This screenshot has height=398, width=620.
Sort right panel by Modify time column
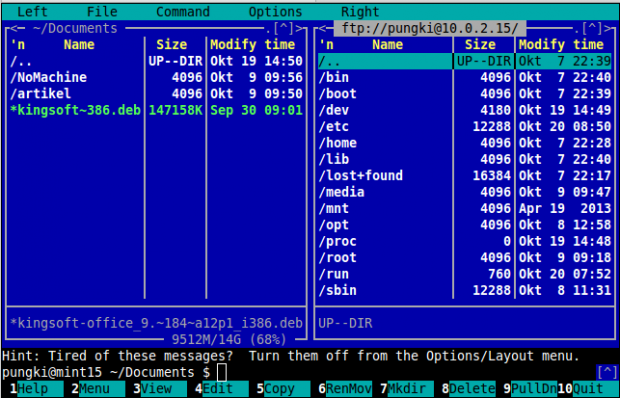click(x=561, y=45)
